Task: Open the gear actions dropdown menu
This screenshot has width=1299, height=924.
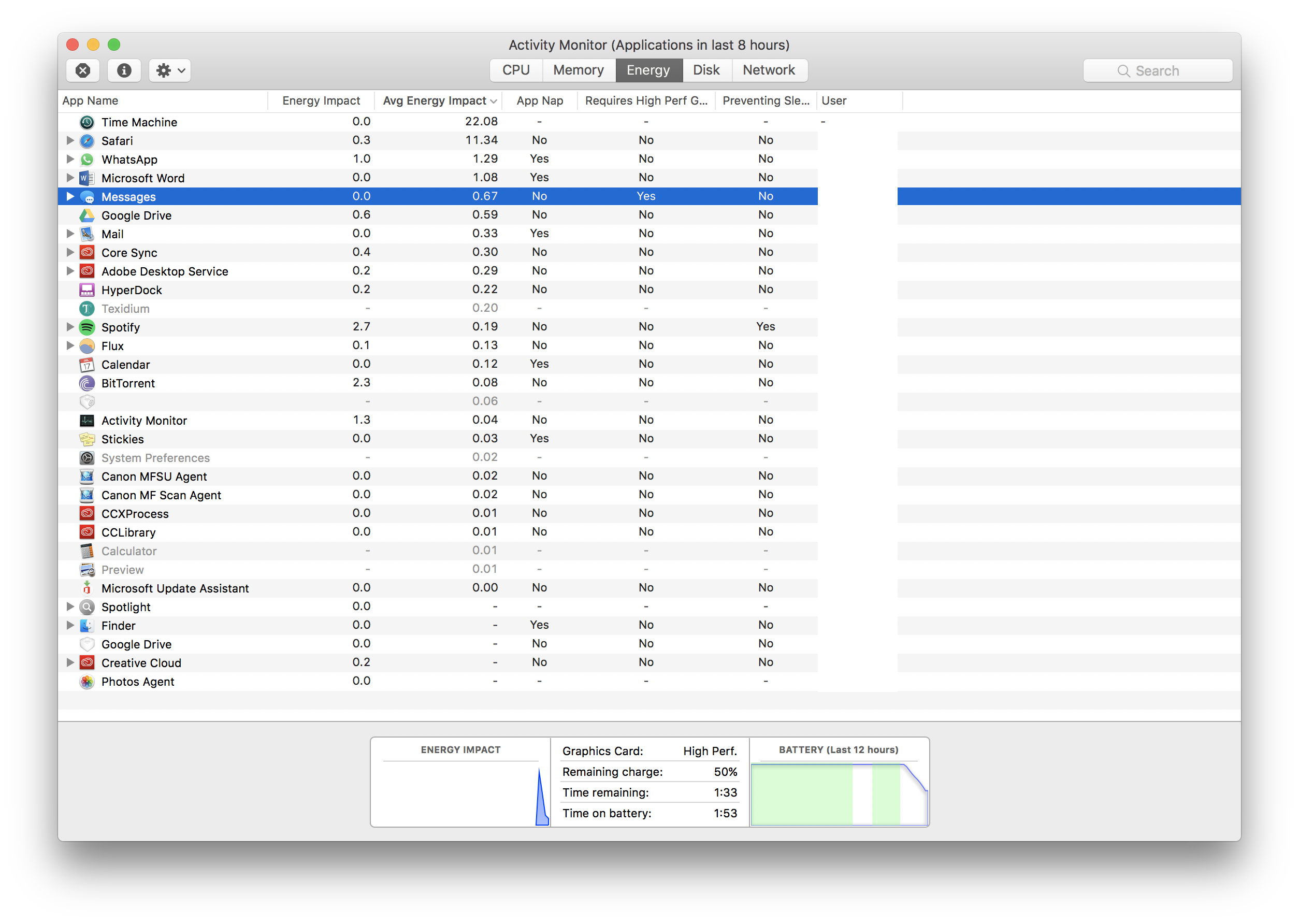Action: pyautogui.click(x=170, y=70)
